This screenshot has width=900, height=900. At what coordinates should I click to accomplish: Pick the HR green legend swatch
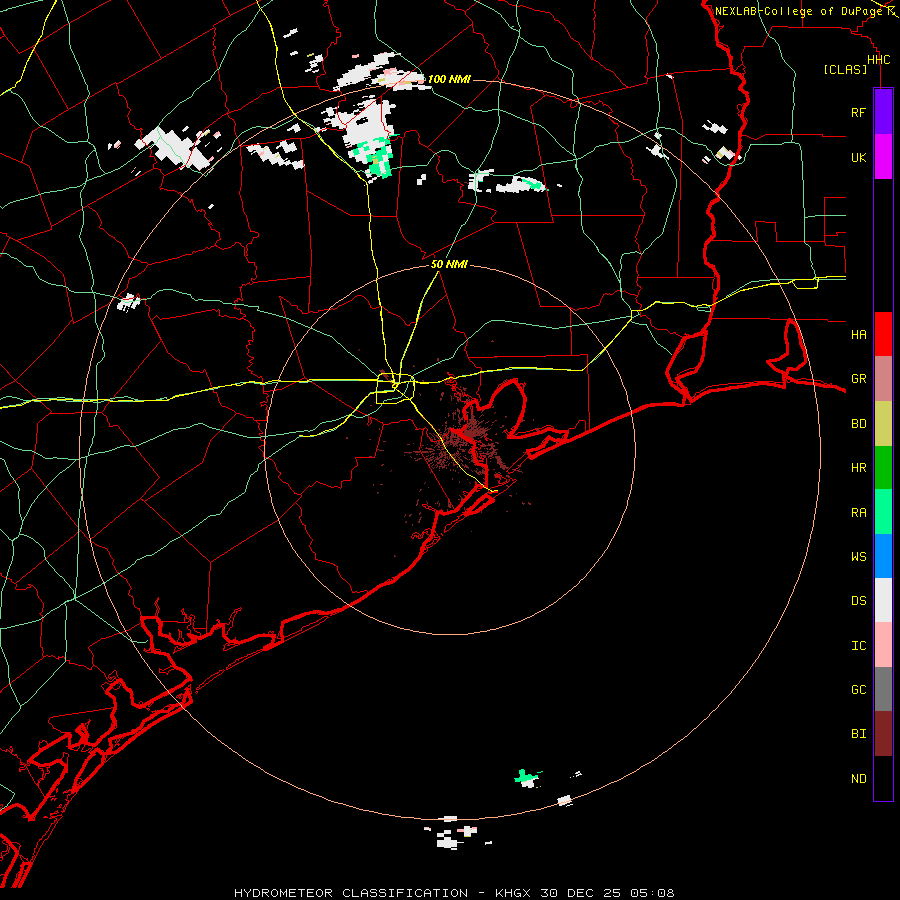(x=883, y=468)
